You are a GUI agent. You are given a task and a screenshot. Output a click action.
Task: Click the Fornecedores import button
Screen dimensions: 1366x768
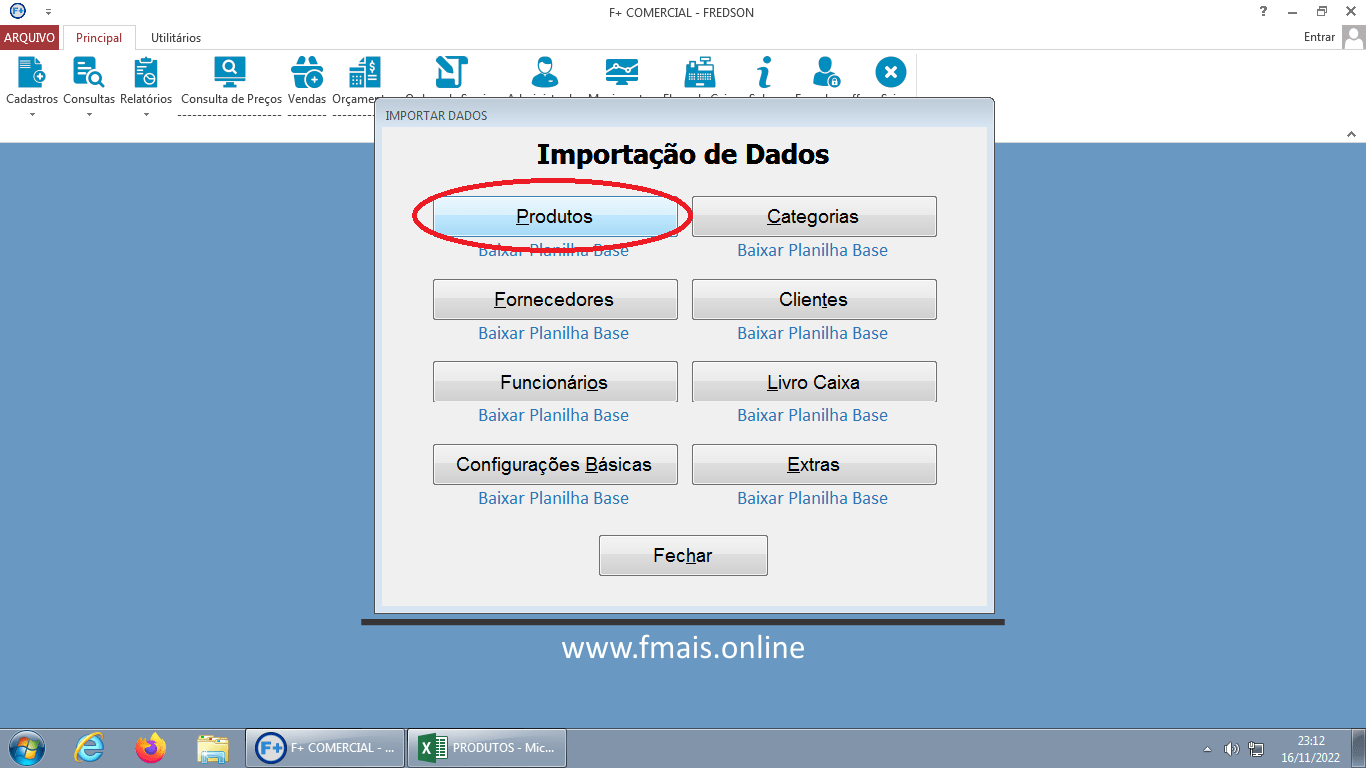click(555, 299)
